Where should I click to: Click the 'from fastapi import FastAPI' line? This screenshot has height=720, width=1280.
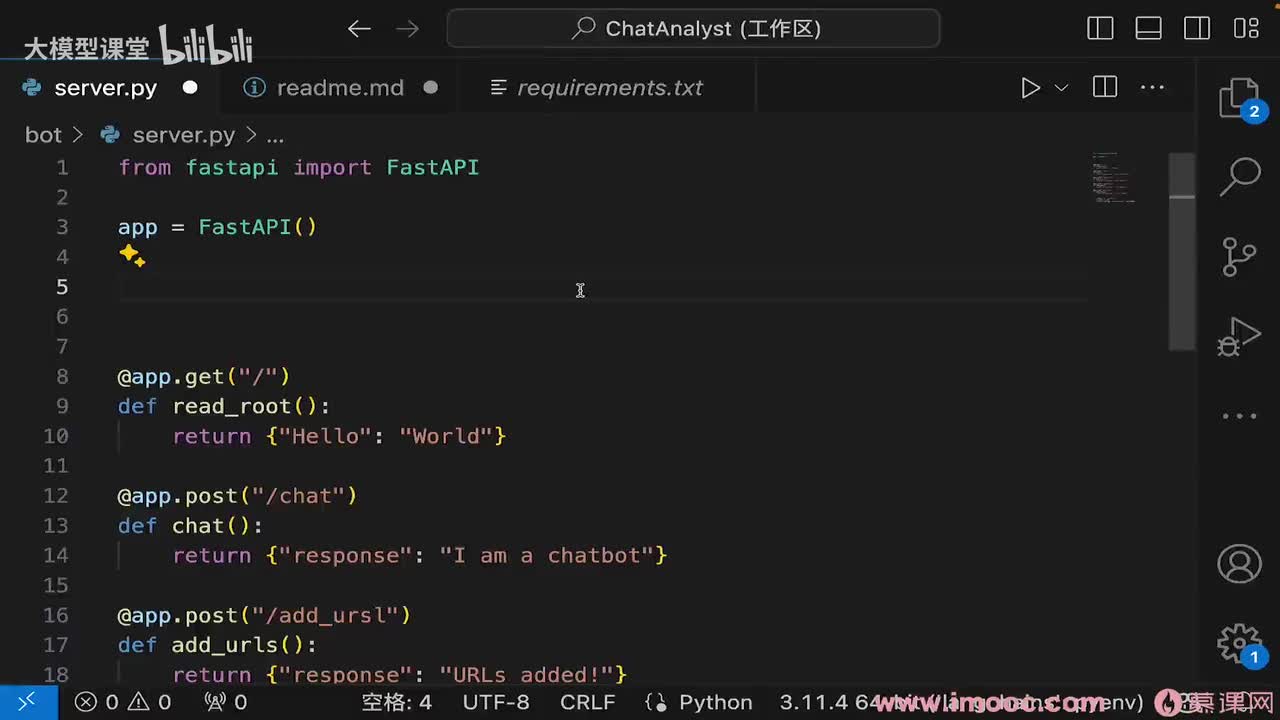[x=299, y=167]
